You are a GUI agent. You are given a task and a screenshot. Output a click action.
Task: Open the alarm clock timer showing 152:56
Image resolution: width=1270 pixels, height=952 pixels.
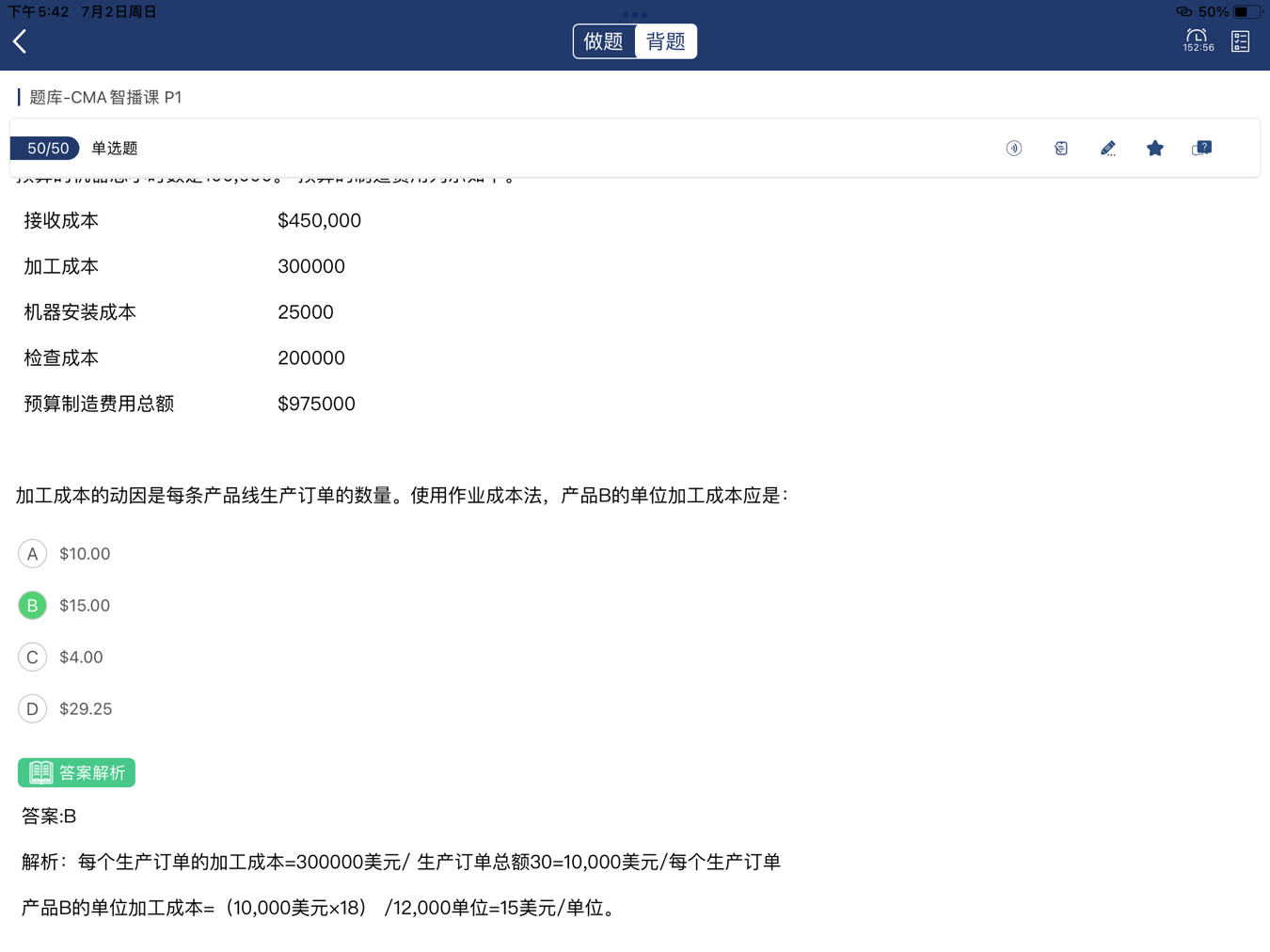tap(1198, 40)
